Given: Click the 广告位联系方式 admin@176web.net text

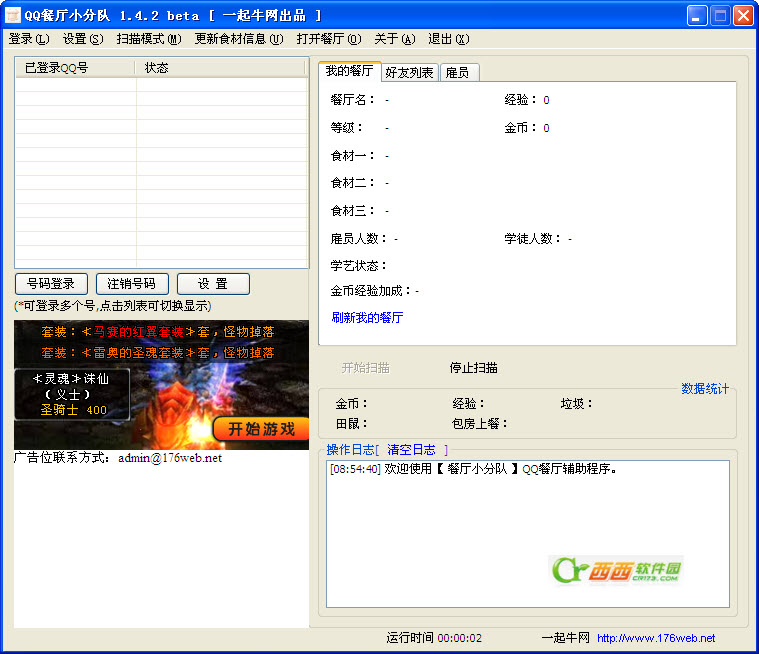Looking at the screenshot, I should click(x=118, y=458).
